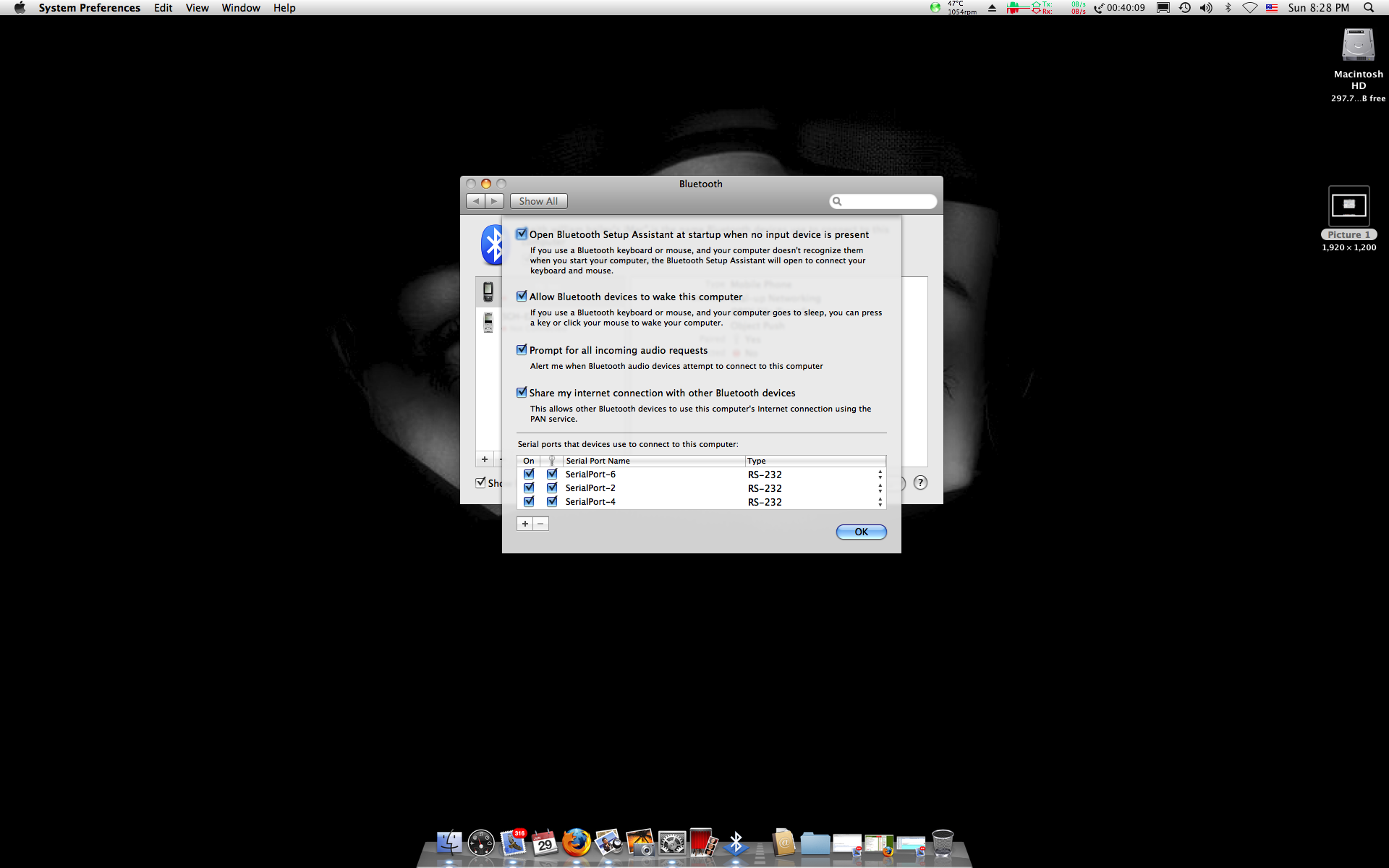Open Type dropdown for SerialPort-2

880,488
